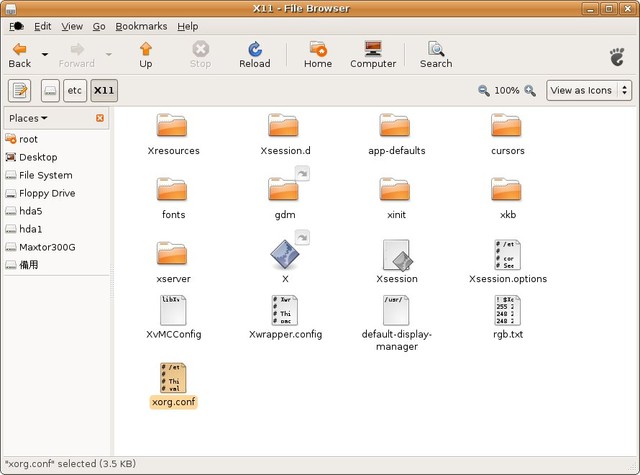640x475 pixels.
Task: Select the xinit folder icon
Action: [x=395, y=189]
